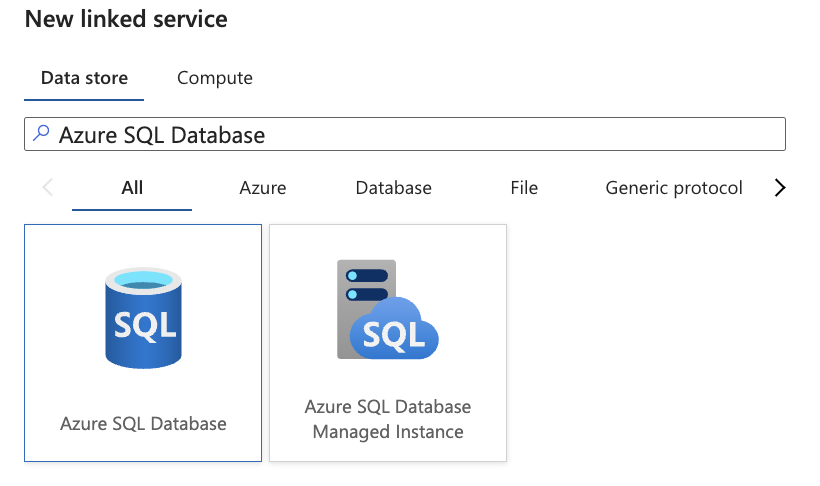
Task: Select the Azure SQL Database tile label
Action: 143,424
